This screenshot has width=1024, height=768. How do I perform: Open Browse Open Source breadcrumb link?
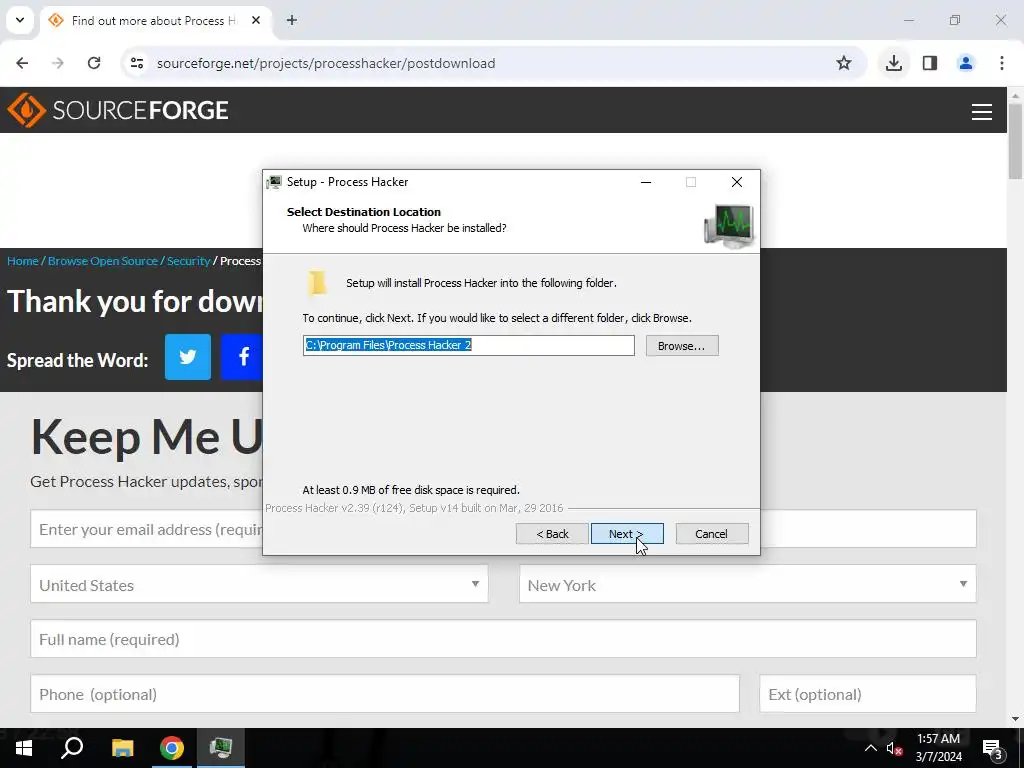click(x=103, y=261)
